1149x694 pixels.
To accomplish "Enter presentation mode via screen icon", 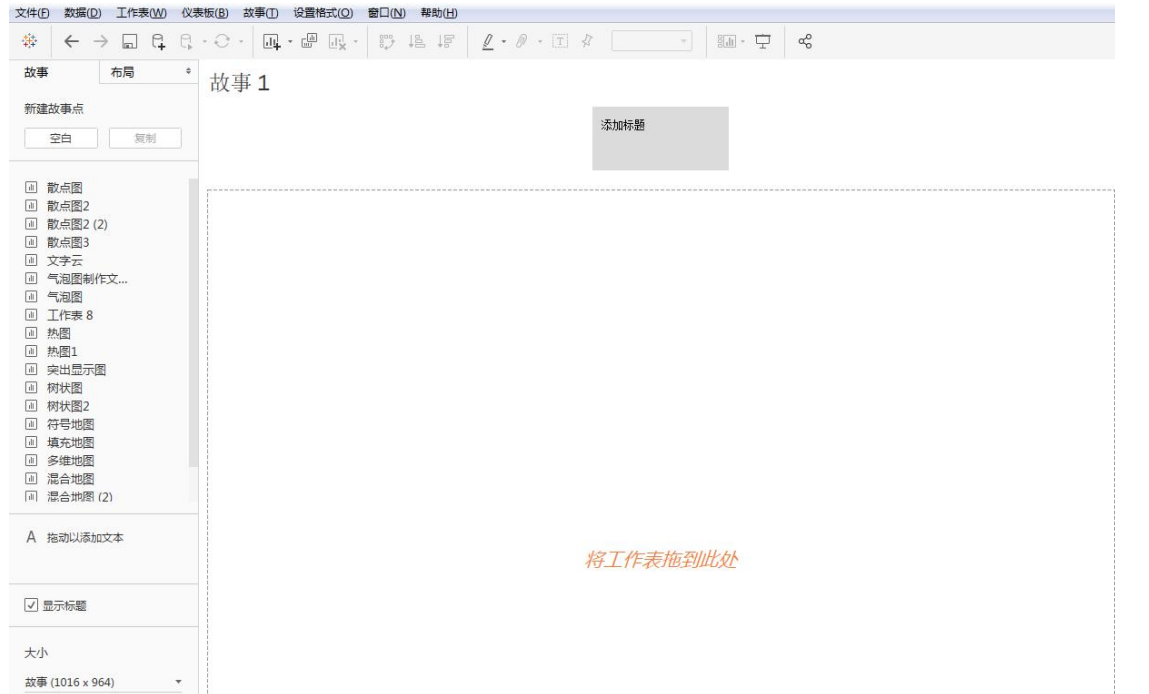I will click(763, 42).
